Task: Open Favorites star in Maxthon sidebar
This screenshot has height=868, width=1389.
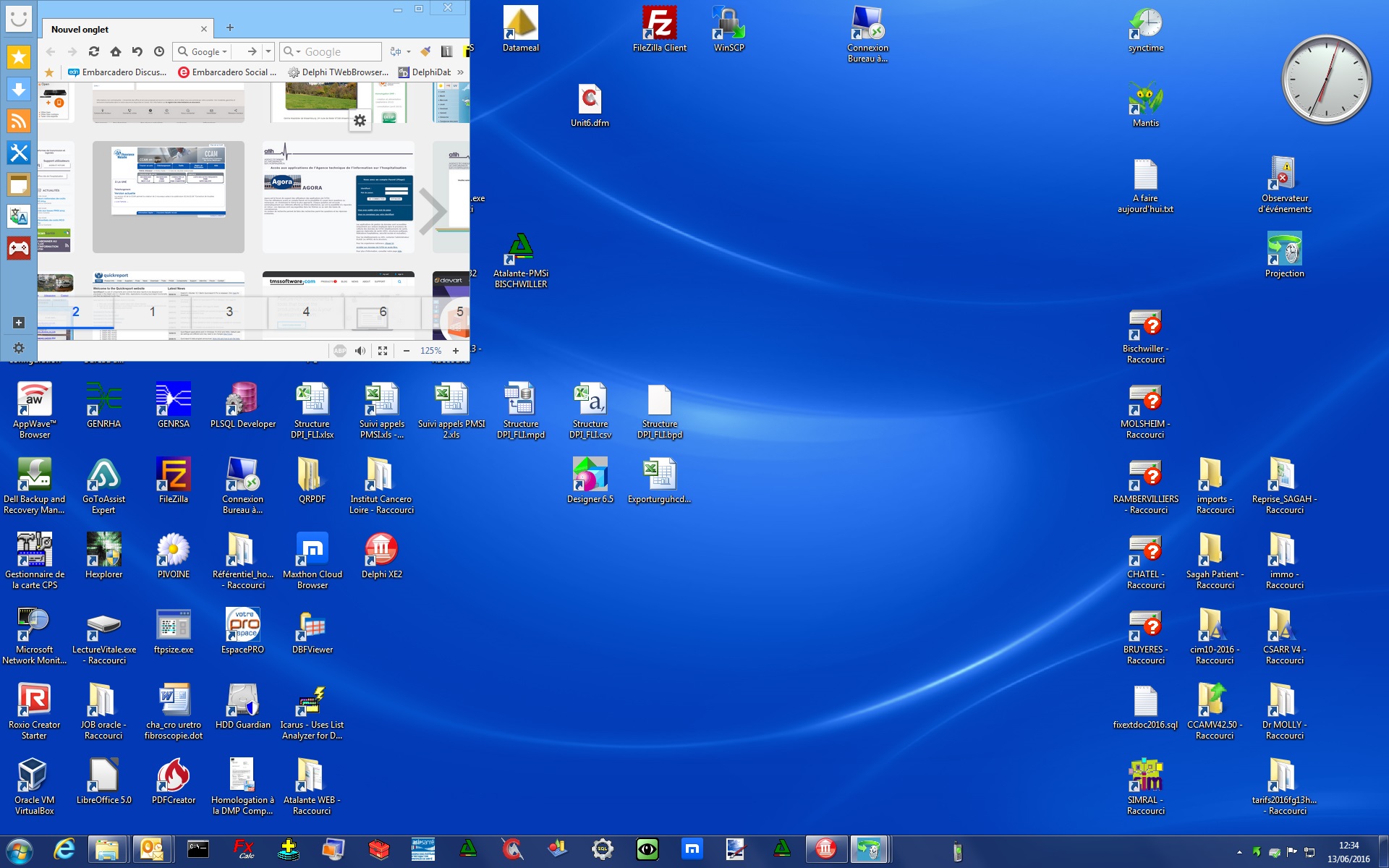Action: coord(19,57)
